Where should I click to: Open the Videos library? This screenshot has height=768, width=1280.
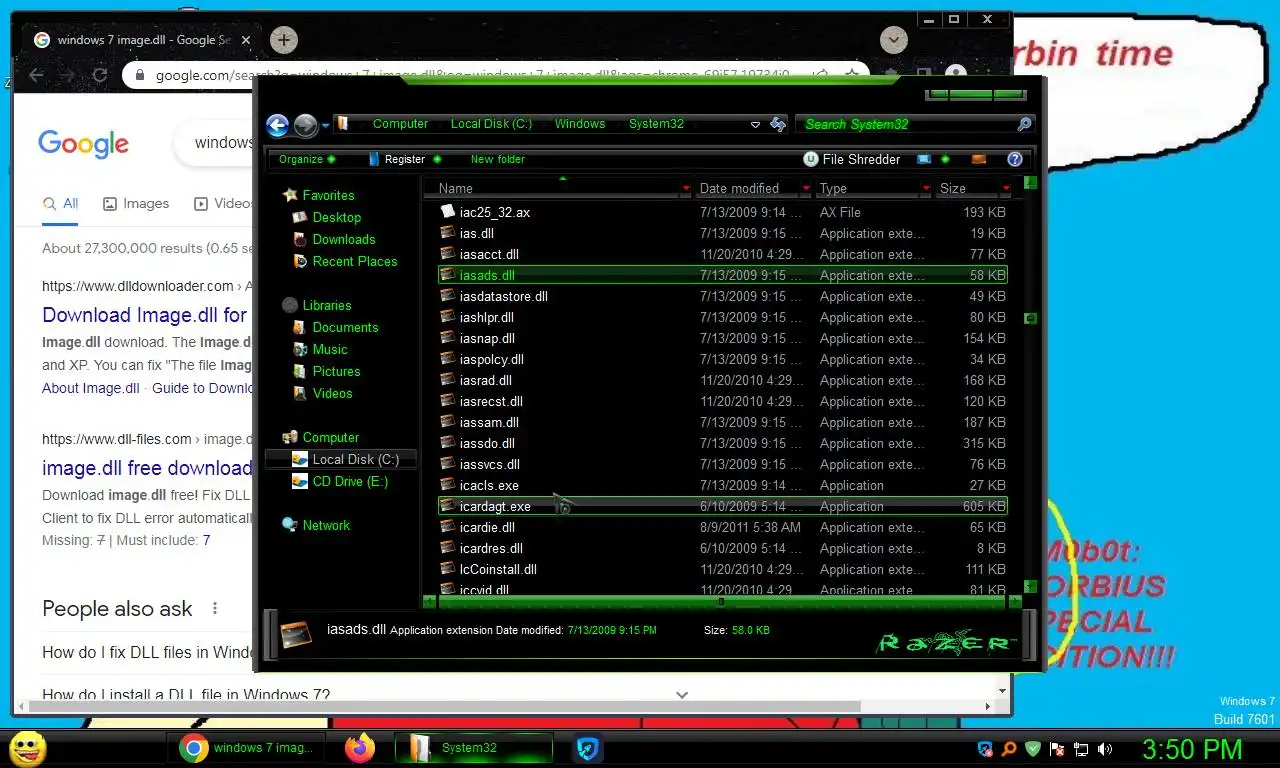332,393
